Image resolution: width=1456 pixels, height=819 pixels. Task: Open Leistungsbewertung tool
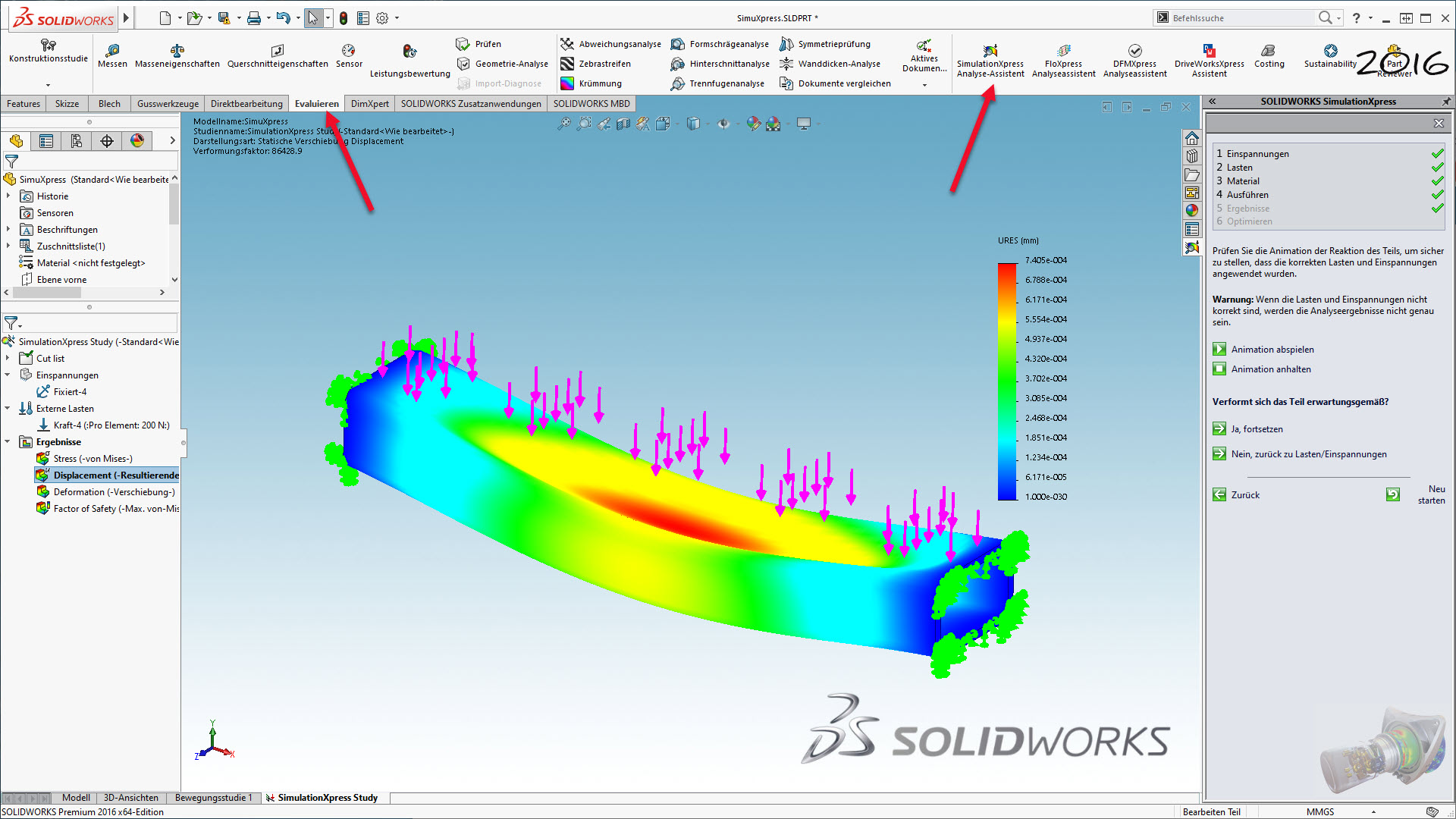point(409,61)
